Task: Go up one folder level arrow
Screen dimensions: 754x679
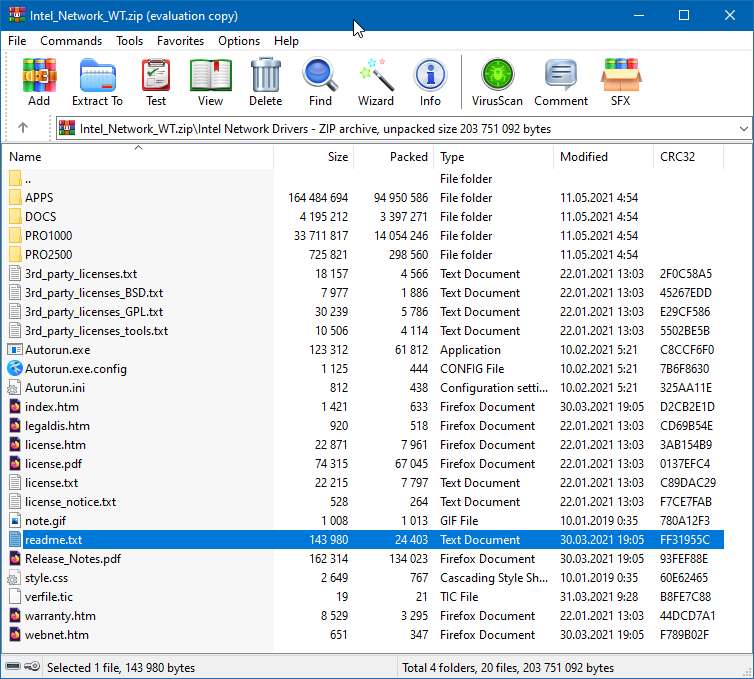Action: click(x=23, y=128)
